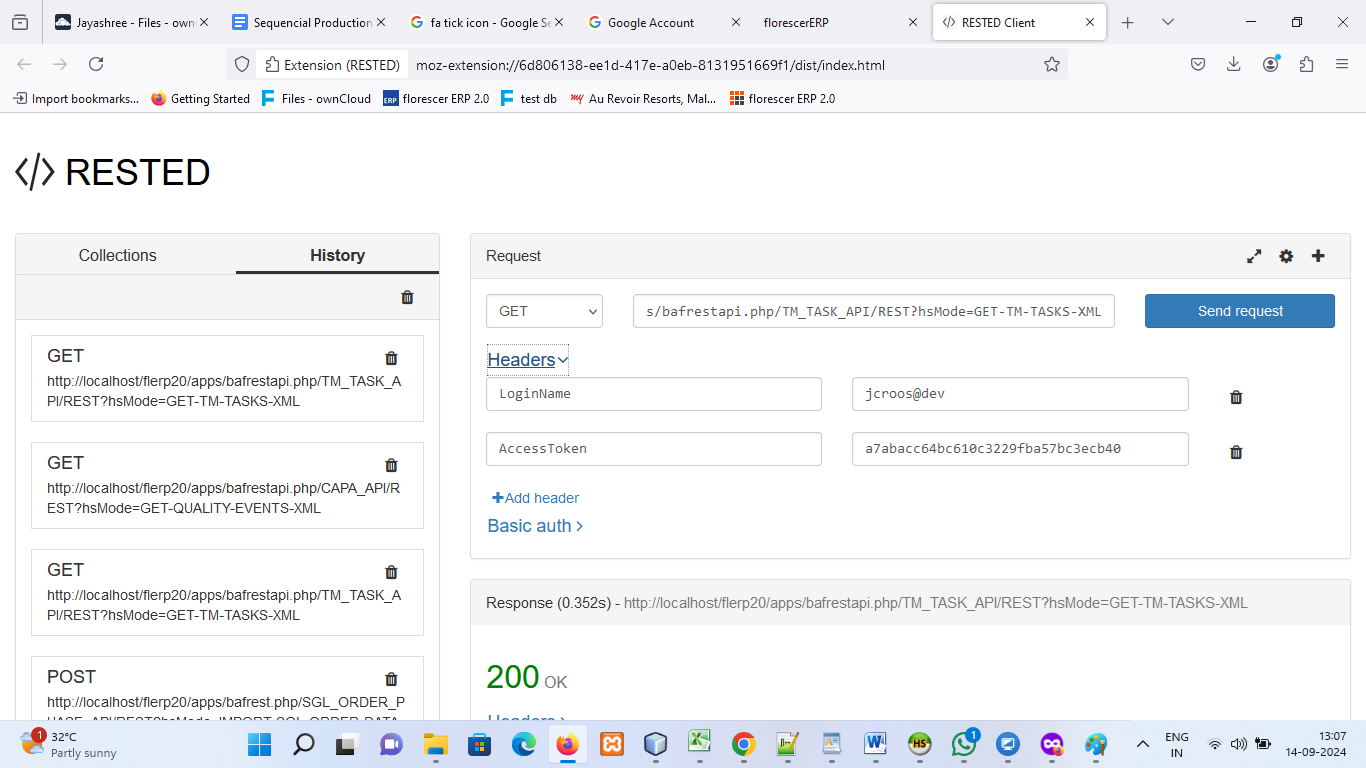Delete the AccessToken header row
1366x768 pixels.
[1236, 452]
